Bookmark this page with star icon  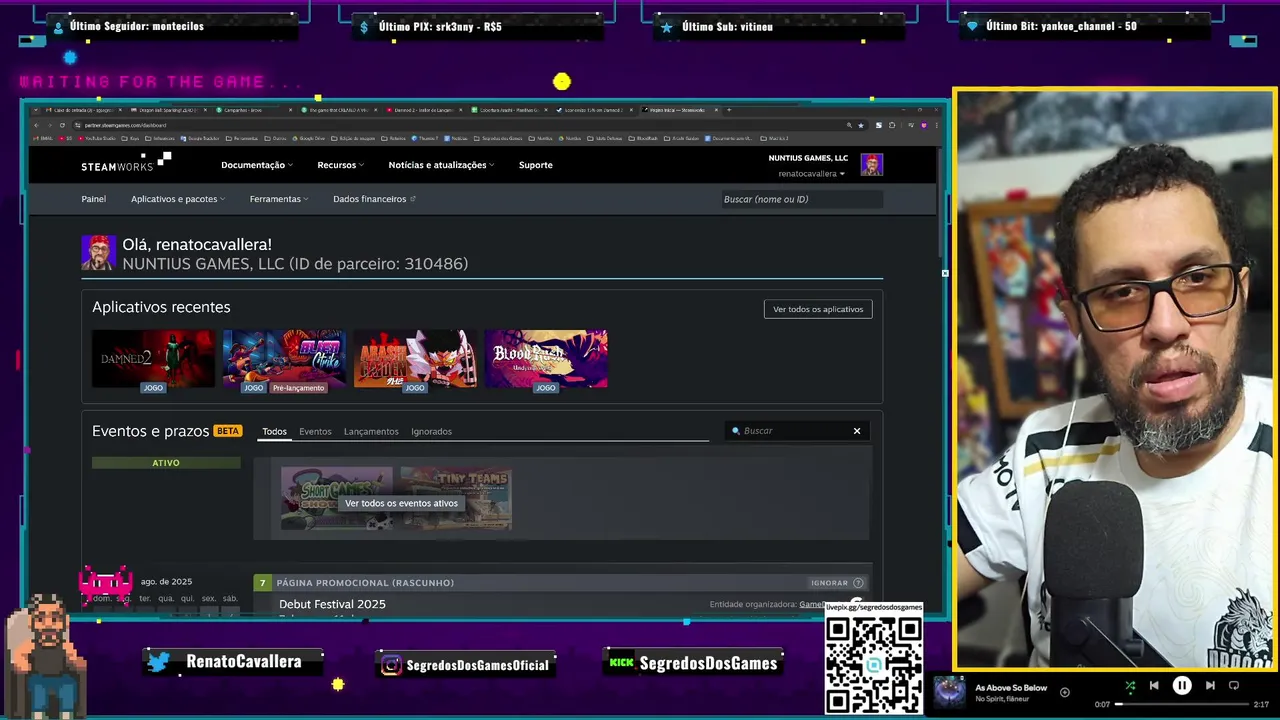click(x=861, y=125)
